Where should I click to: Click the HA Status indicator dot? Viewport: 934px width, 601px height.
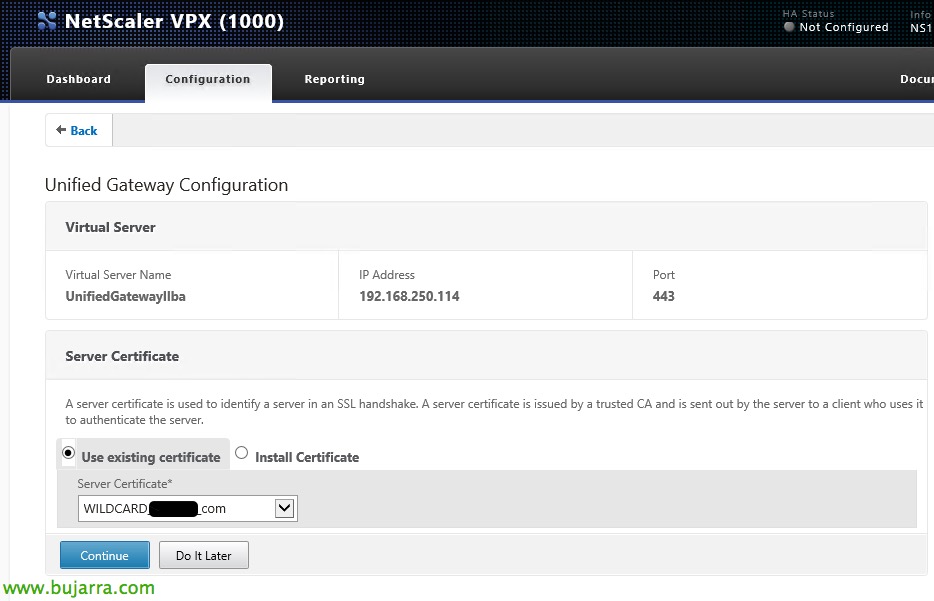pyautogui.click(x=789, y=27)
